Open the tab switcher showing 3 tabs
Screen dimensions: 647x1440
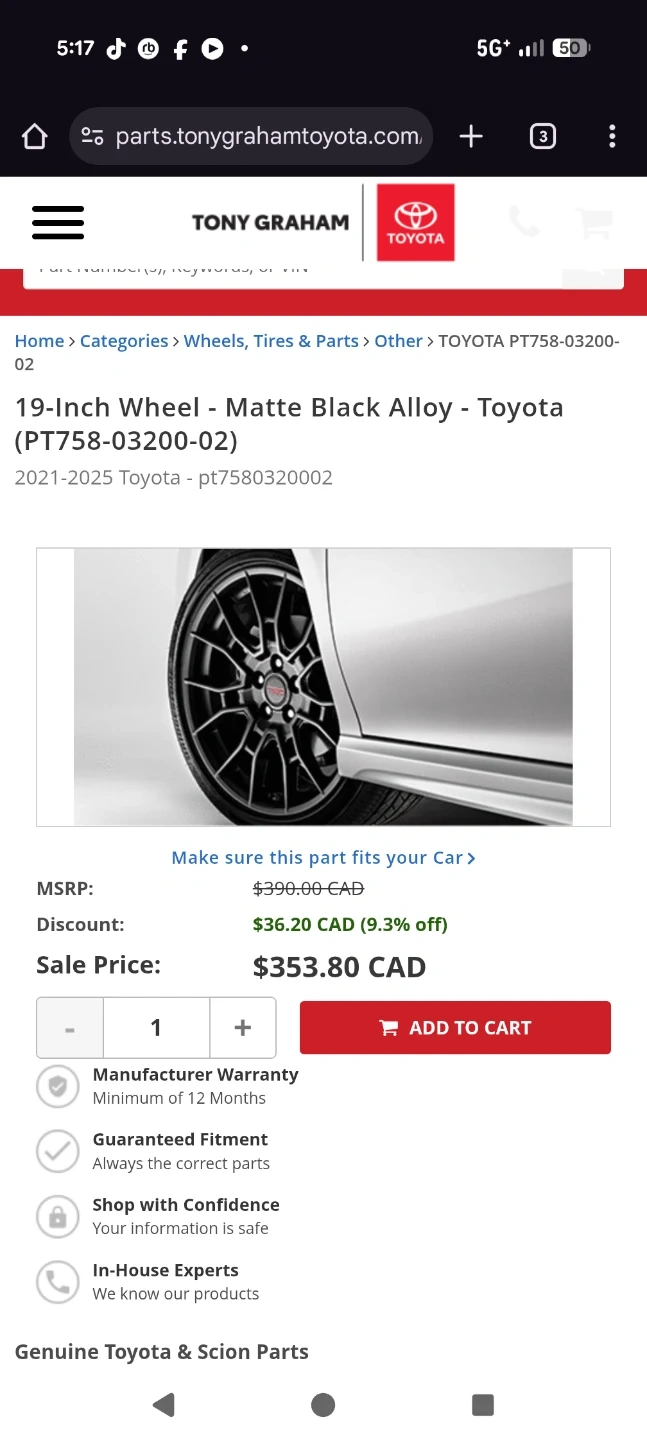tap(542, 137)
